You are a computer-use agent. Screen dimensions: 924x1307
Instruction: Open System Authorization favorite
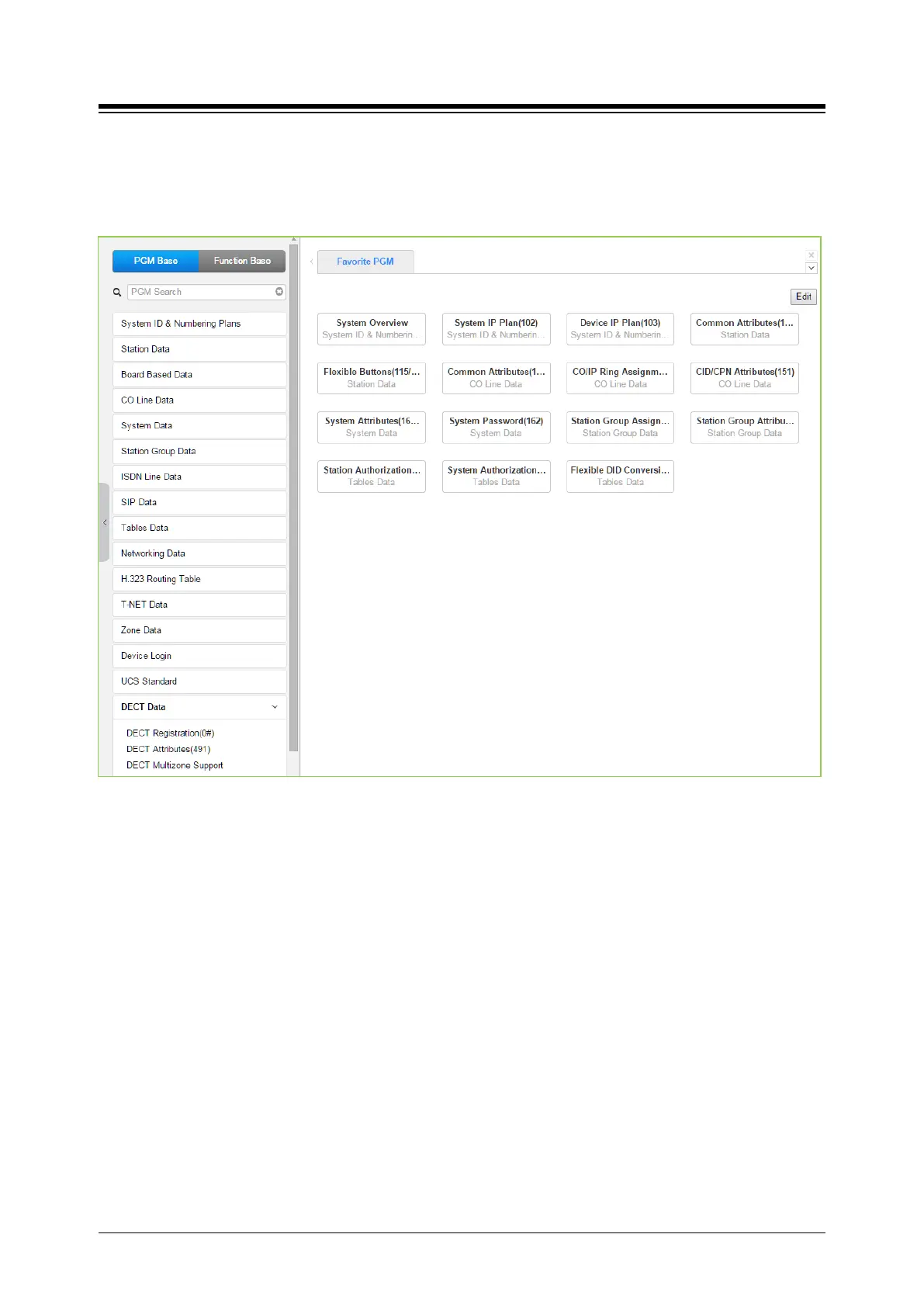(496, 477)
